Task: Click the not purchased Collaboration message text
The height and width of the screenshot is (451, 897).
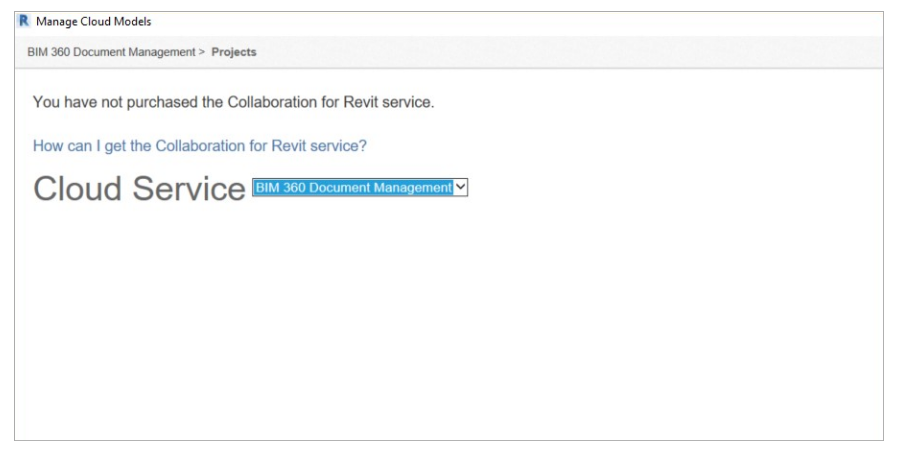Action: 233,103
